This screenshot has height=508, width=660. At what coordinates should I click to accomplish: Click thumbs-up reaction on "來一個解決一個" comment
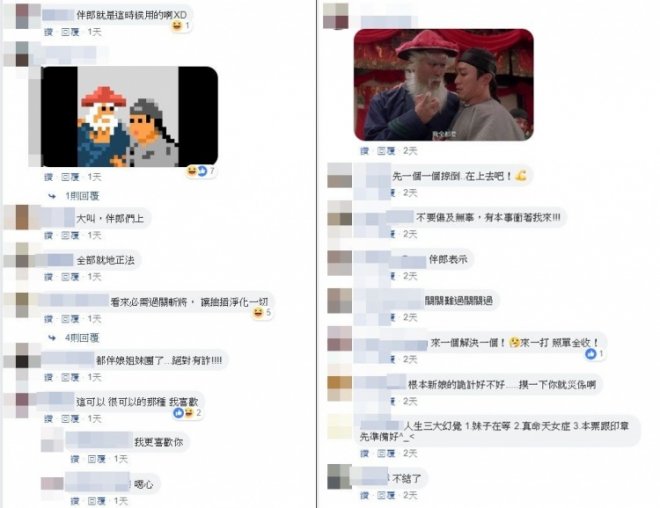tap(591, 354)
